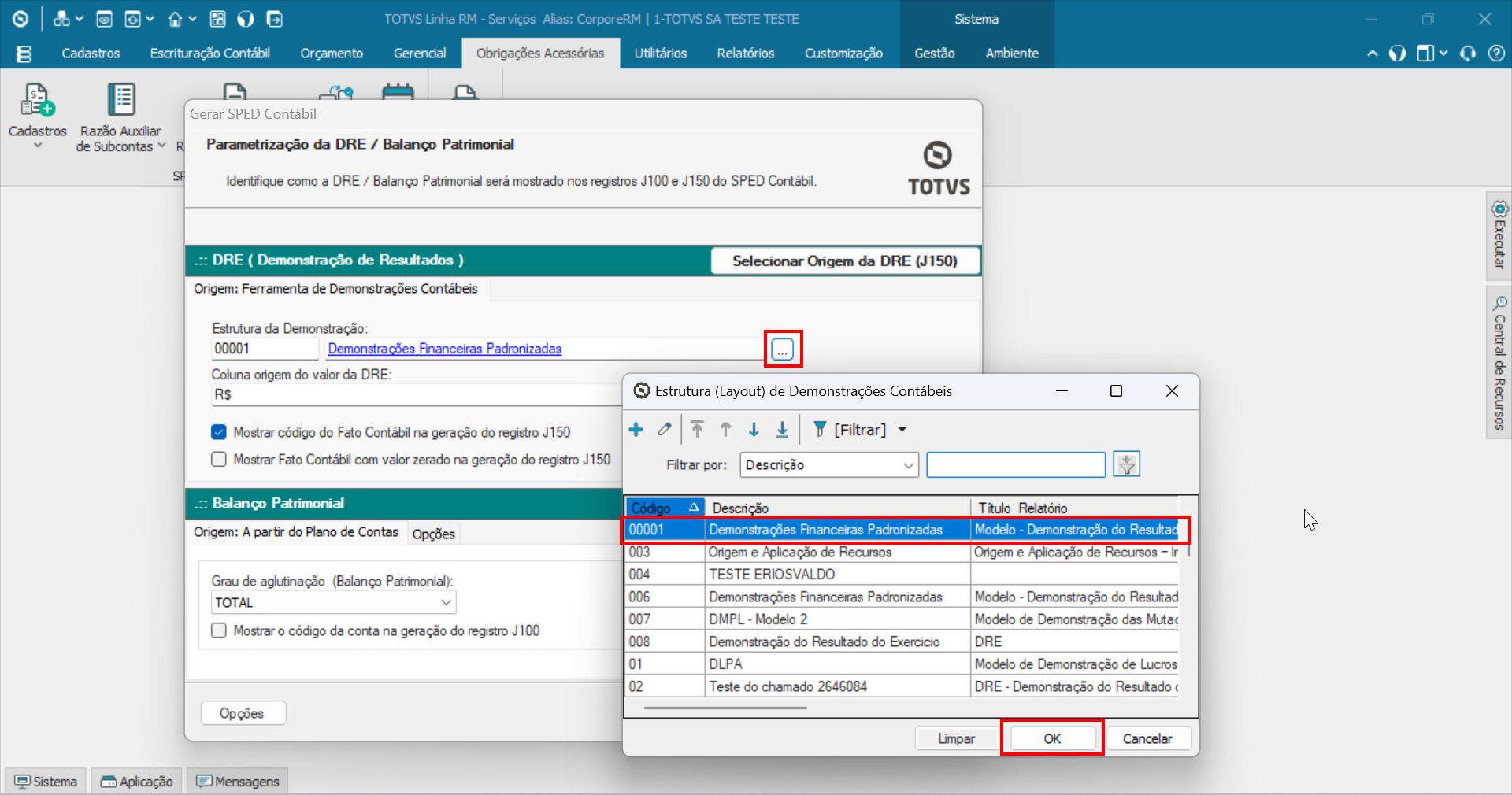Jump to the first record with the top arrow
This screenshot has width=1512, height=795.
[x=697, y=429]
